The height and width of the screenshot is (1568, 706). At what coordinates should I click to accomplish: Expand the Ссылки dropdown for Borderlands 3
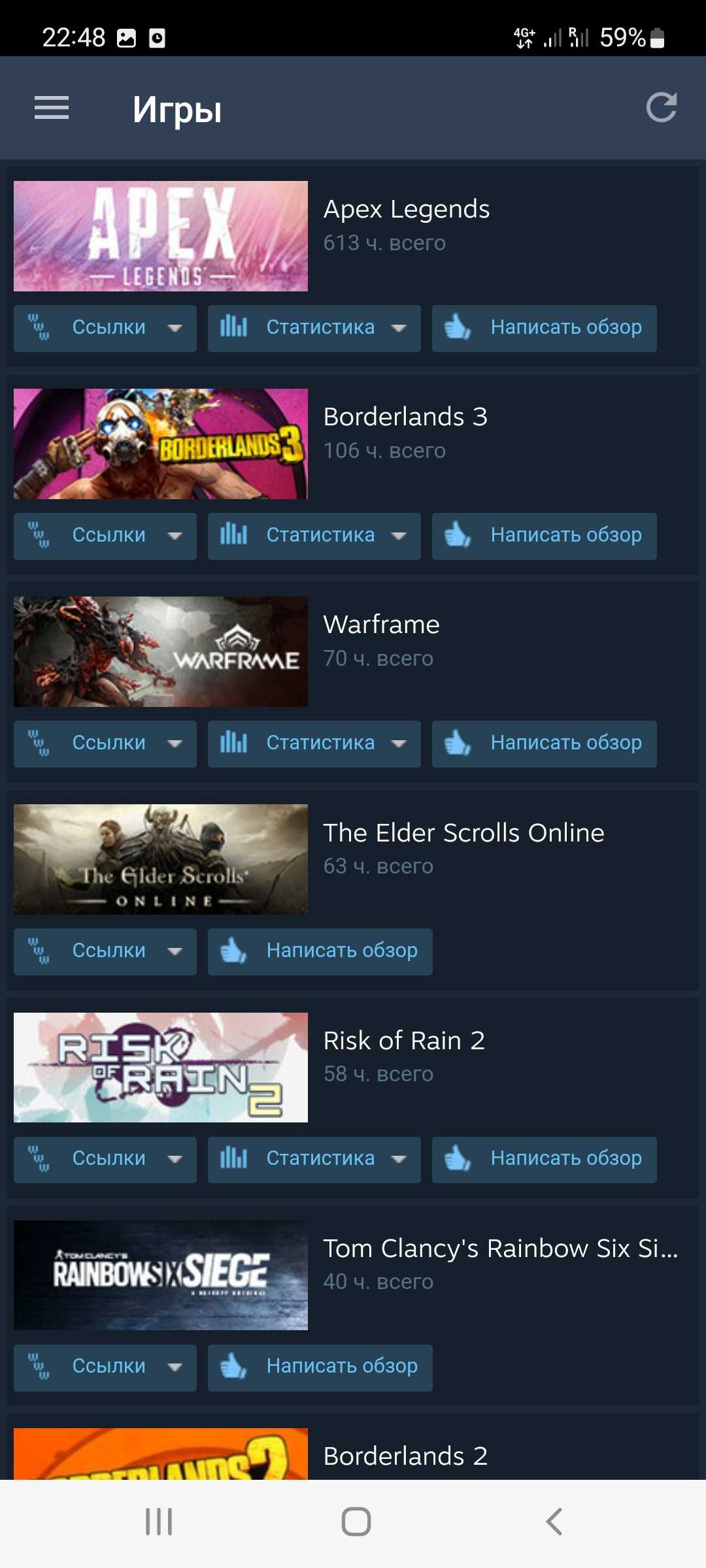[105, 536]
